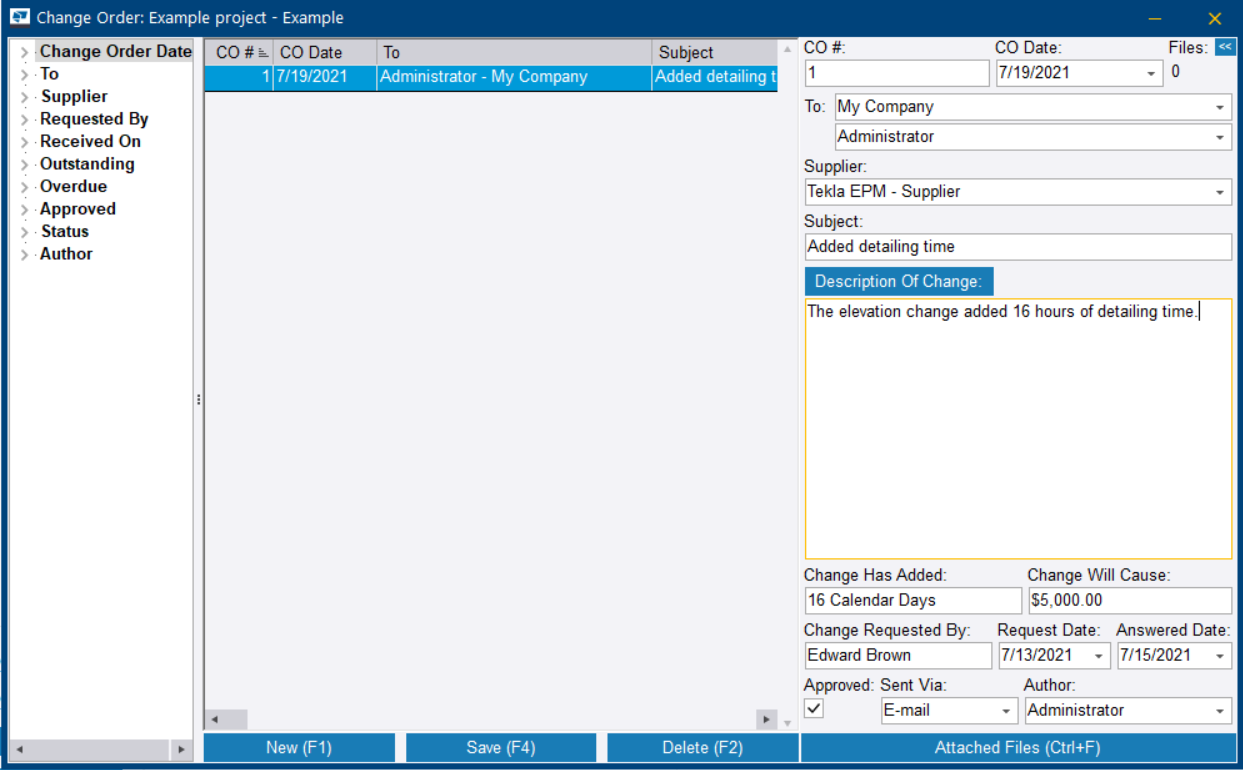The height and width of the screenshot is (770, 1243).
Task: Expand the Status item in the sidebar
Action: tap(23, 231)
